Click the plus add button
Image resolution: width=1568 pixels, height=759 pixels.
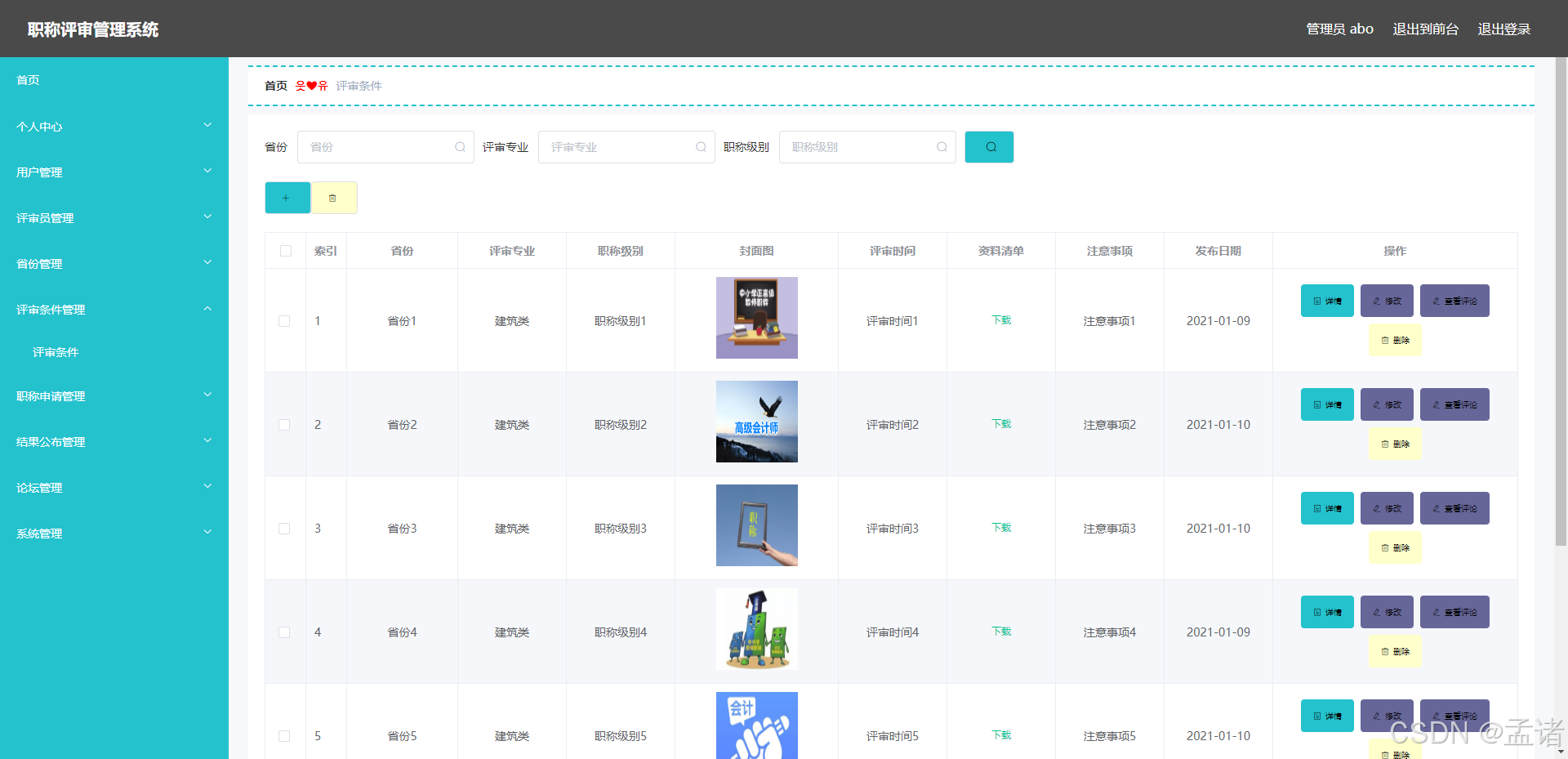(287, 198)
